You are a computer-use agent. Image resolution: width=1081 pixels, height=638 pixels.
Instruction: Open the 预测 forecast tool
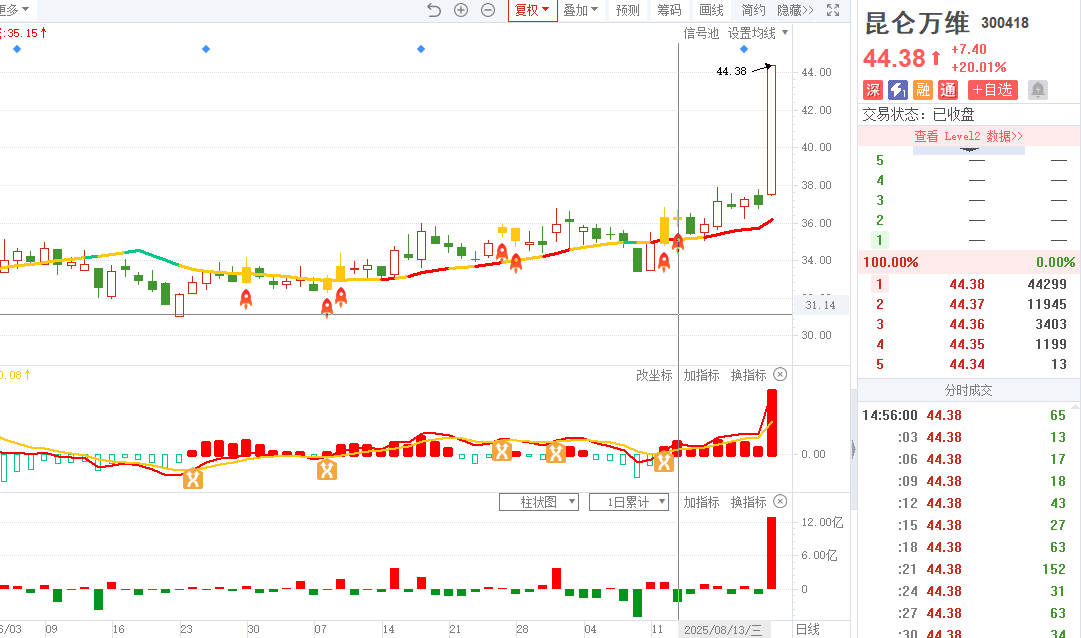coord(627,10)
